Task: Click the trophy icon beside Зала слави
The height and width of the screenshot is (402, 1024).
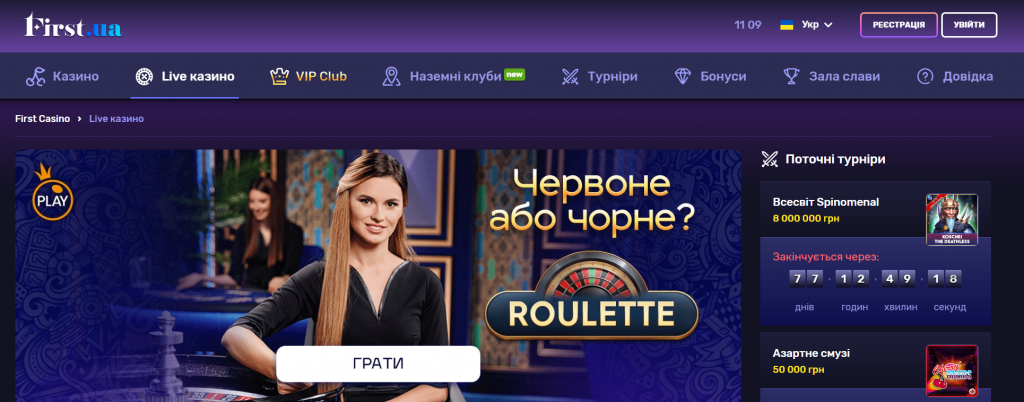Action: (791, 76)
